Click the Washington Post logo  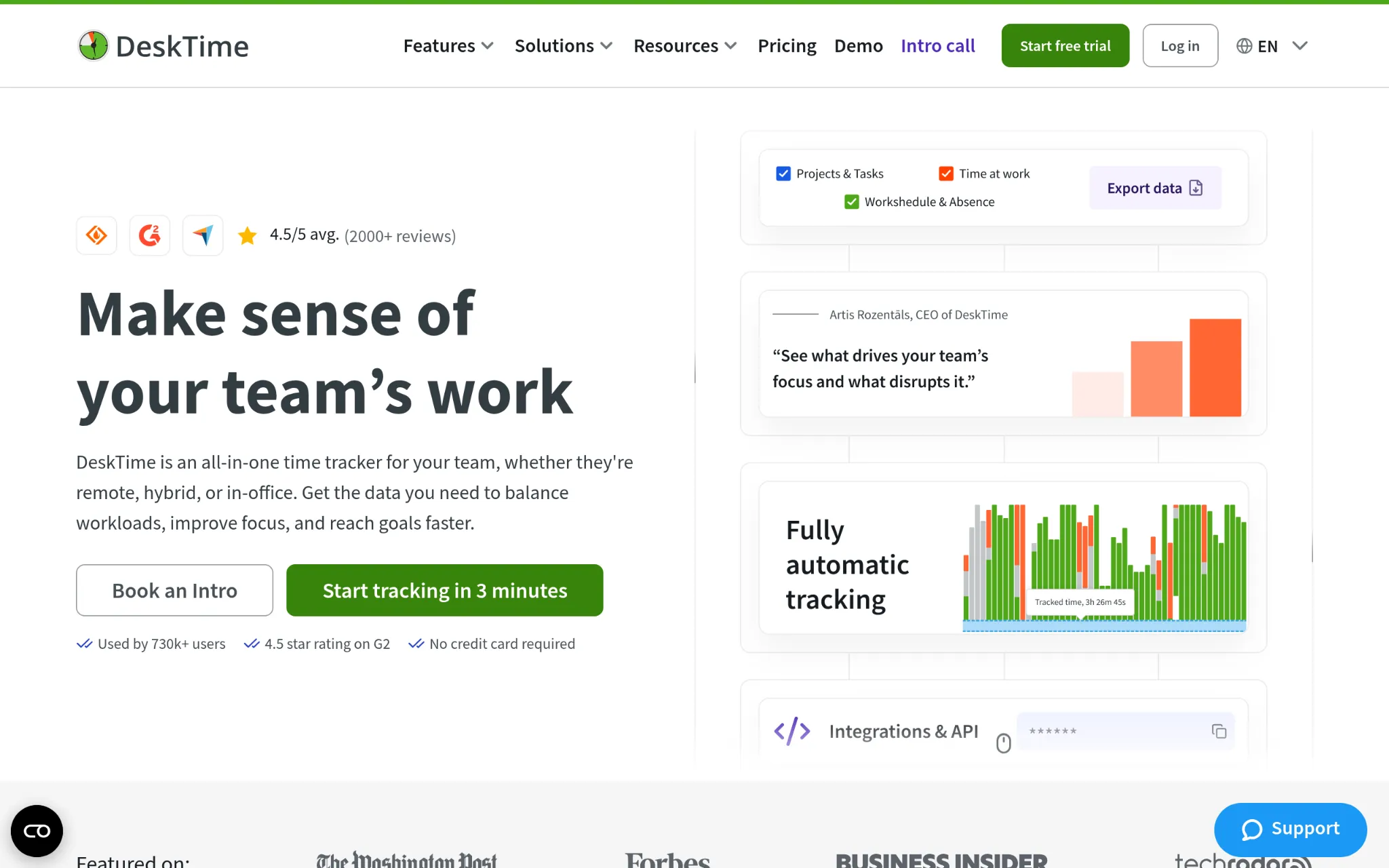pos(407,860)
